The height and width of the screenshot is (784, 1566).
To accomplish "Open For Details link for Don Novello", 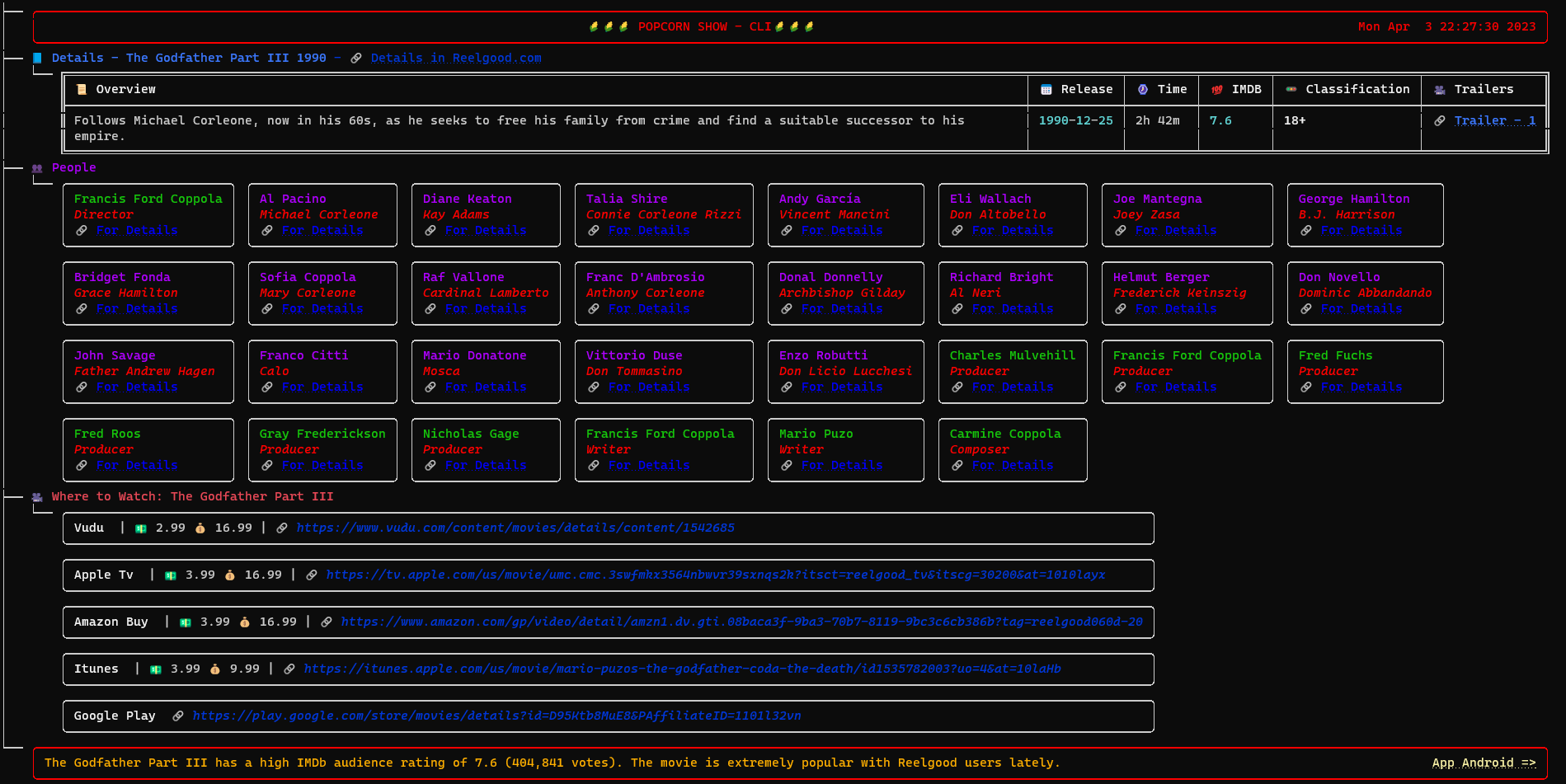I will point(1361,309).
